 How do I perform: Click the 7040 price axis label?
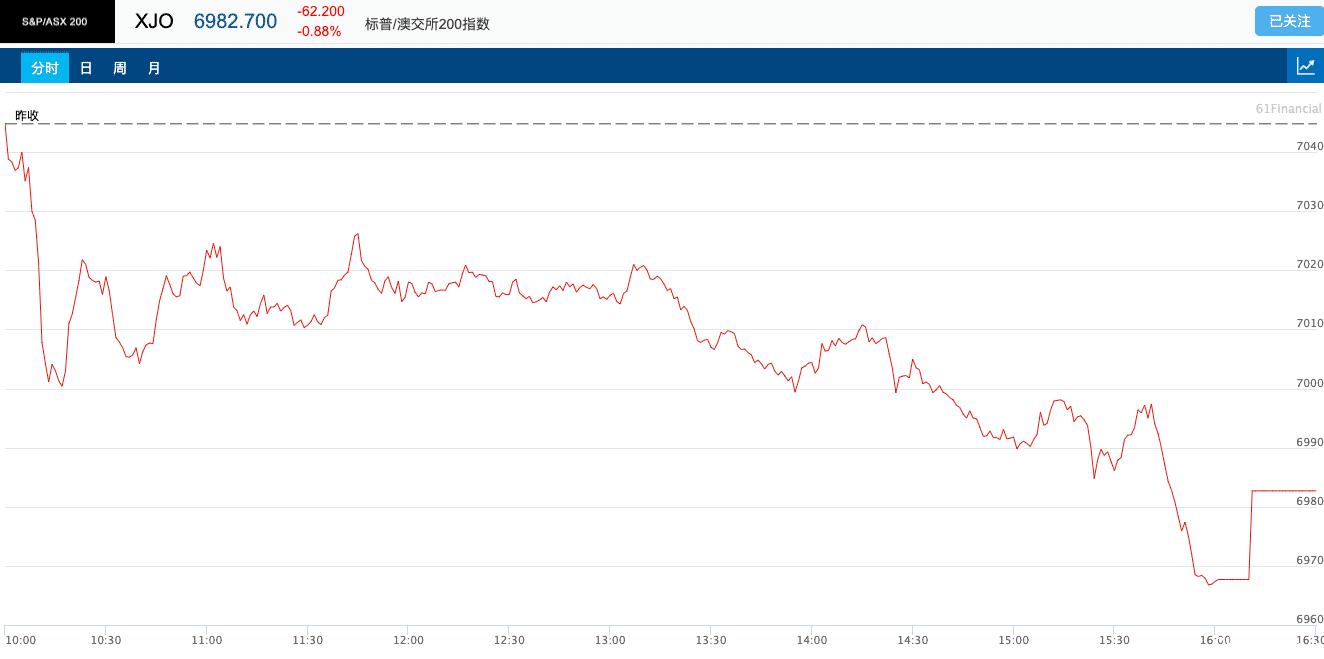[1309, 146]
